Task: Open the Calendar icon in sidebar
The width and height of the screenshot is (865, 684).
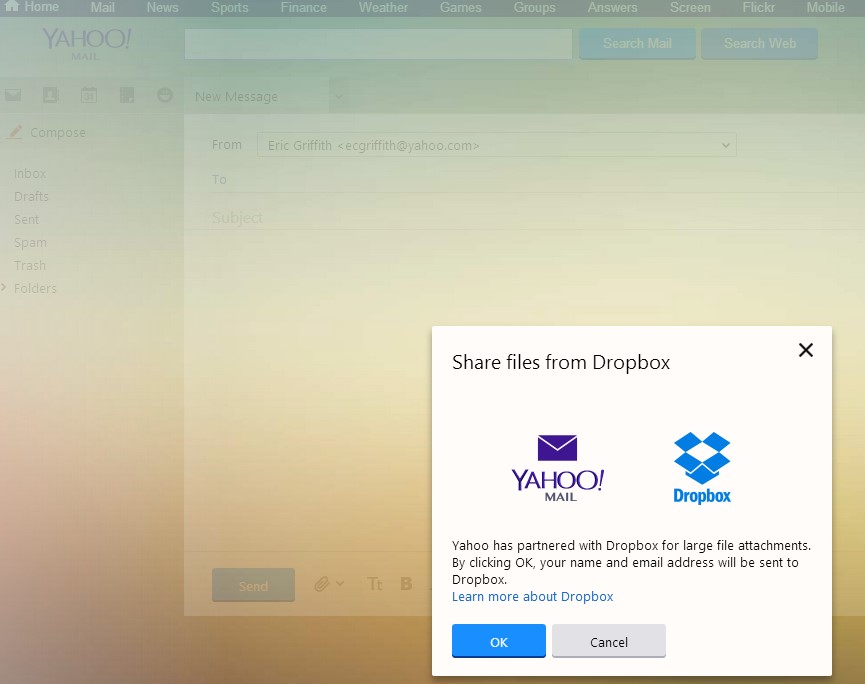Action: coord(89,95)
